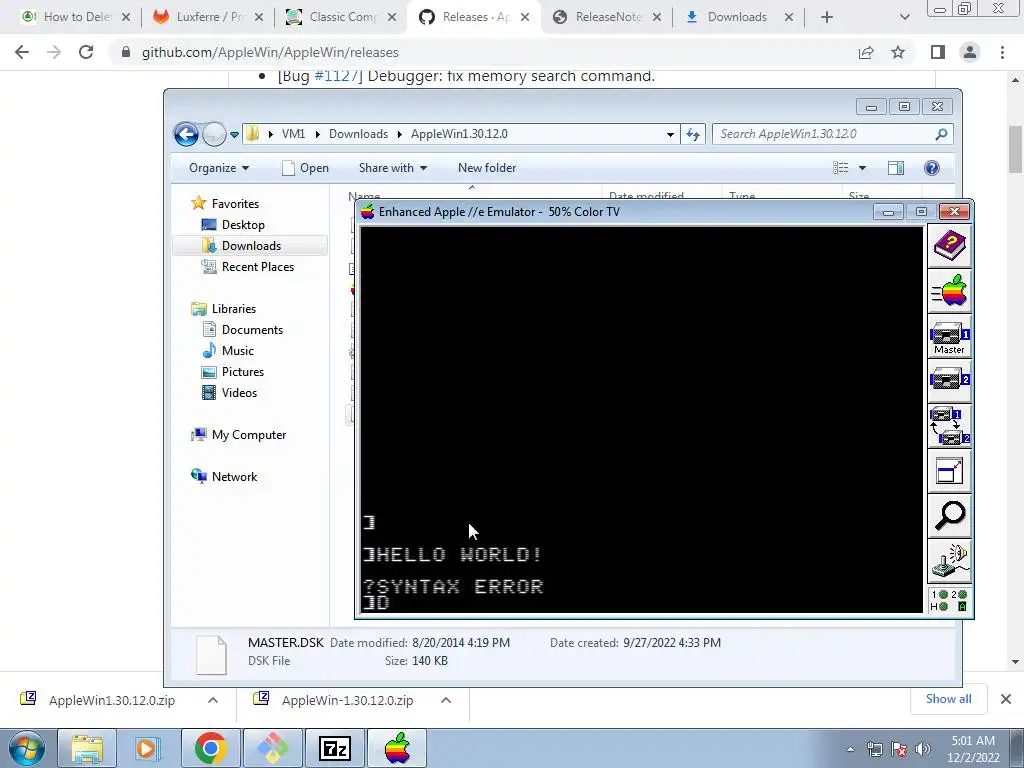This screenshot has height=768, width=1024.
Task: Swap disks between drives 1 and 2
Action: (950, 426)
